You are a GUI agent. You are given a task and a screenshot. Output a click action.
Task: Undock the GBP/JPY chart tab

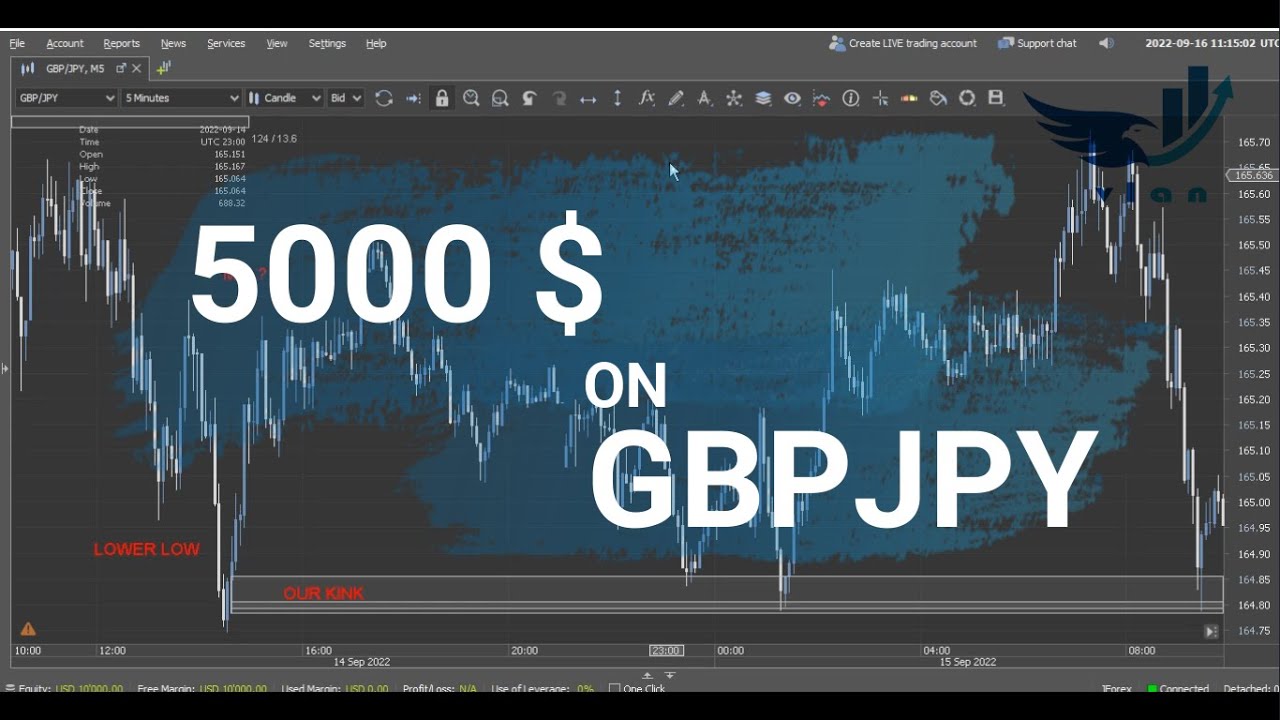[x=121, y=68]
